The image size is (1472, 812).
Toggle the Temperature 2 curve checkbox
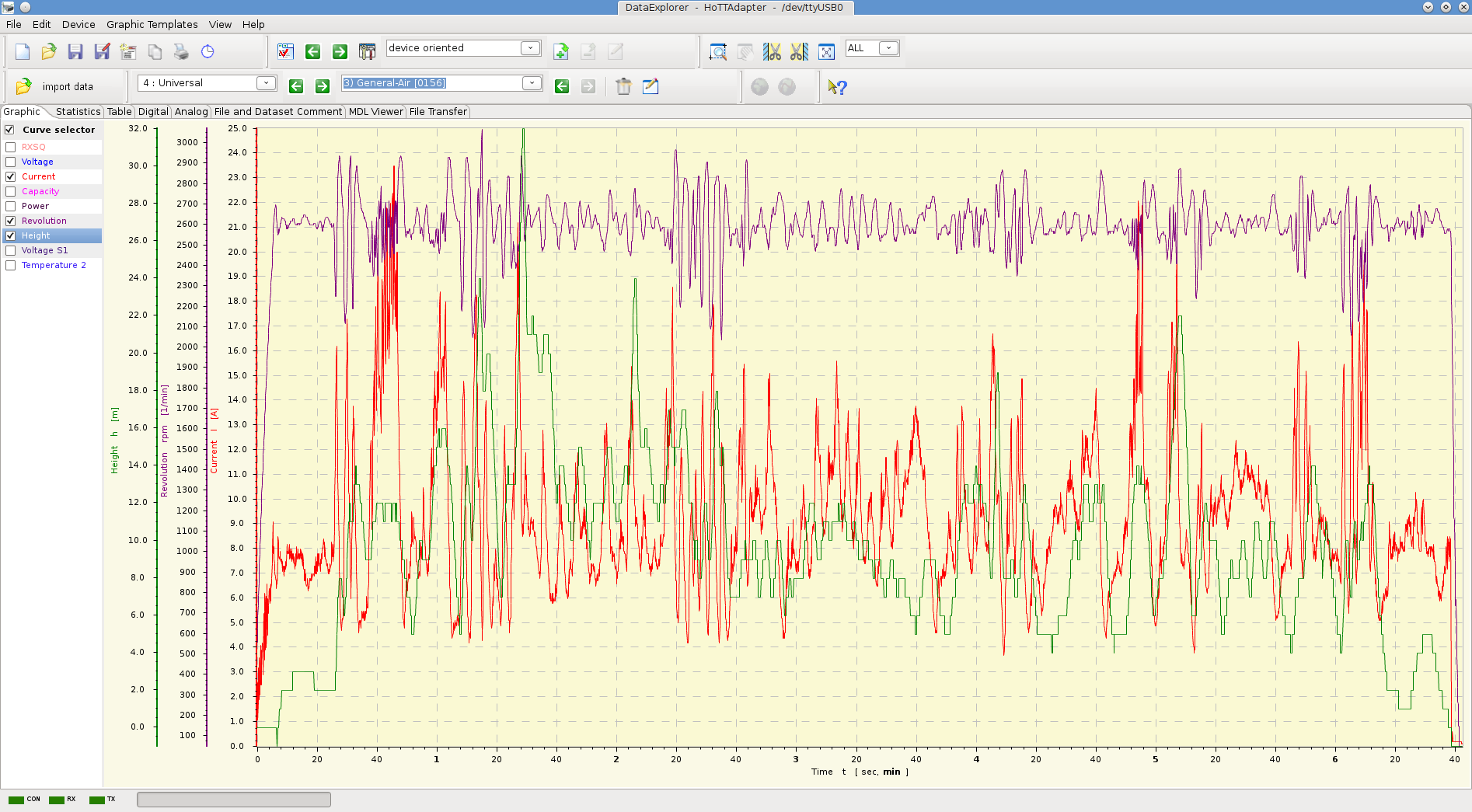coord(11,265)
